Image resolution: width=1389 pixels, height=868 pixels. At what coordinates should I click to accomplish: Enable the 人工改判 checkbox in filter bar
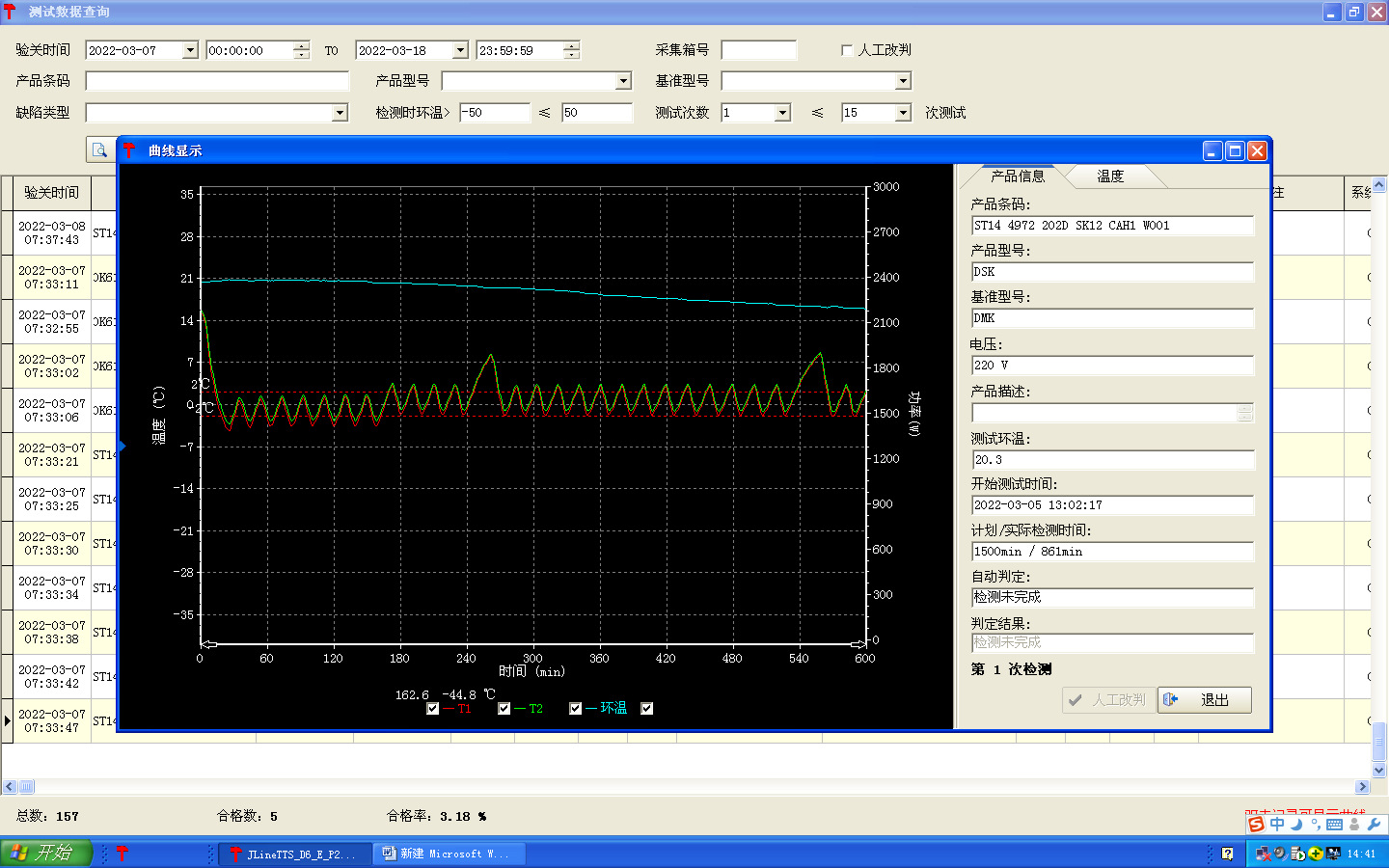[847, 50]
